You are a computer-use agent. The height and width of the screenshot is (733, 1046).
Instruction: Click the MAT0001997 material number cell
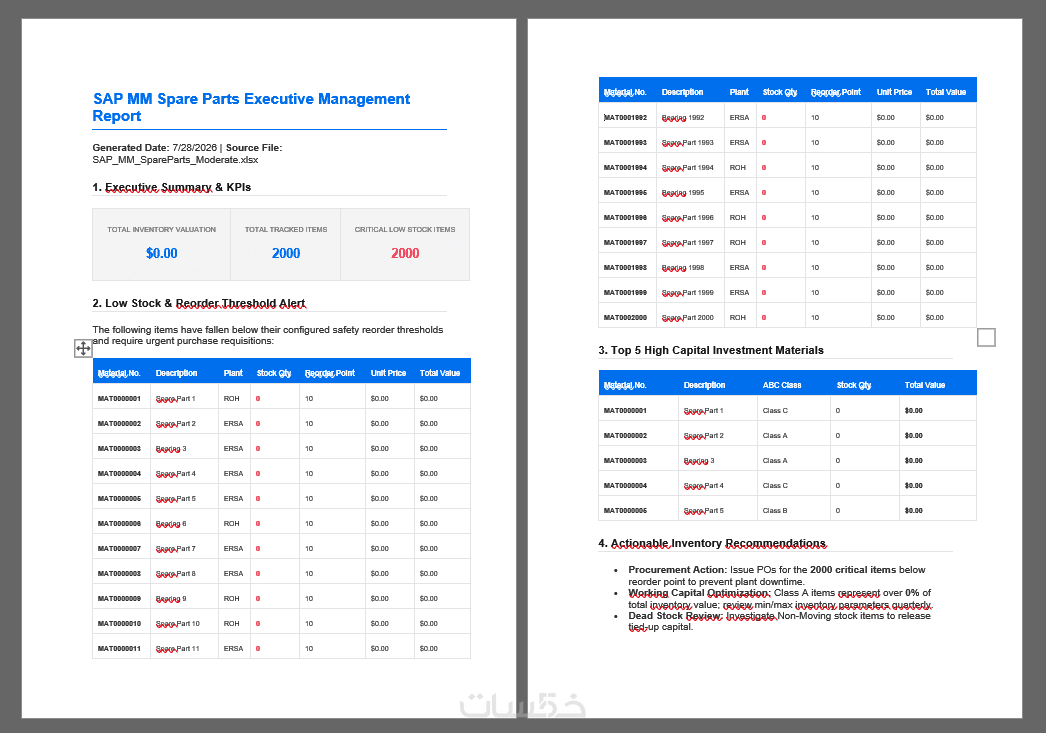[627, 243]
